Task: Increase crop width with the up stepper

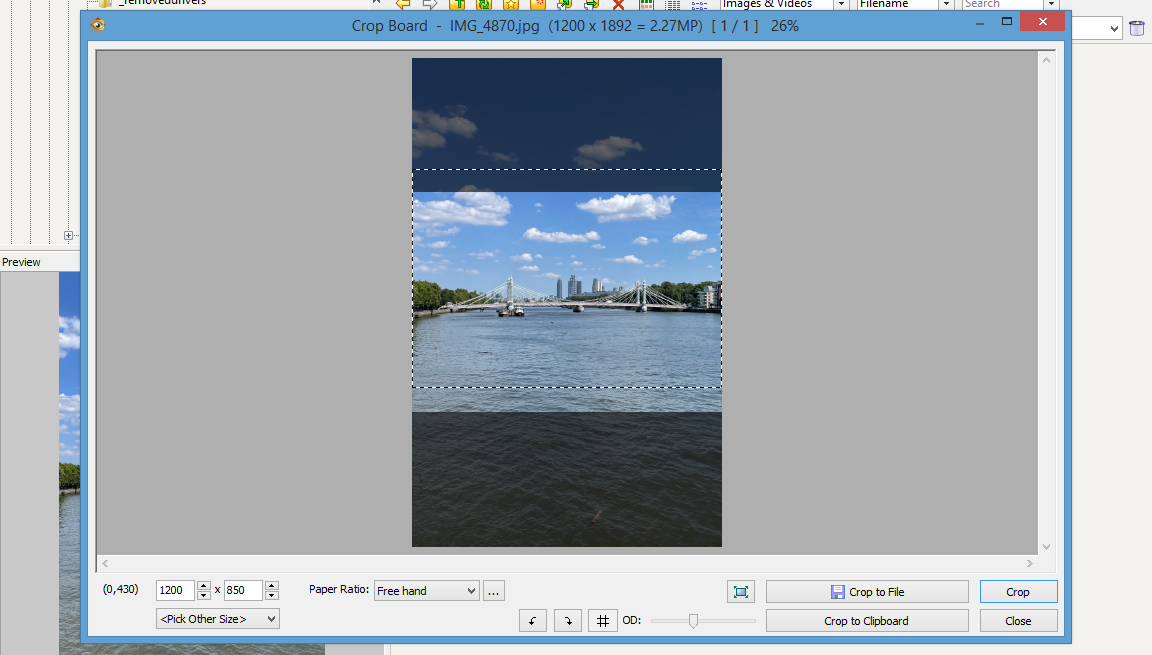Action: [204, 586]
